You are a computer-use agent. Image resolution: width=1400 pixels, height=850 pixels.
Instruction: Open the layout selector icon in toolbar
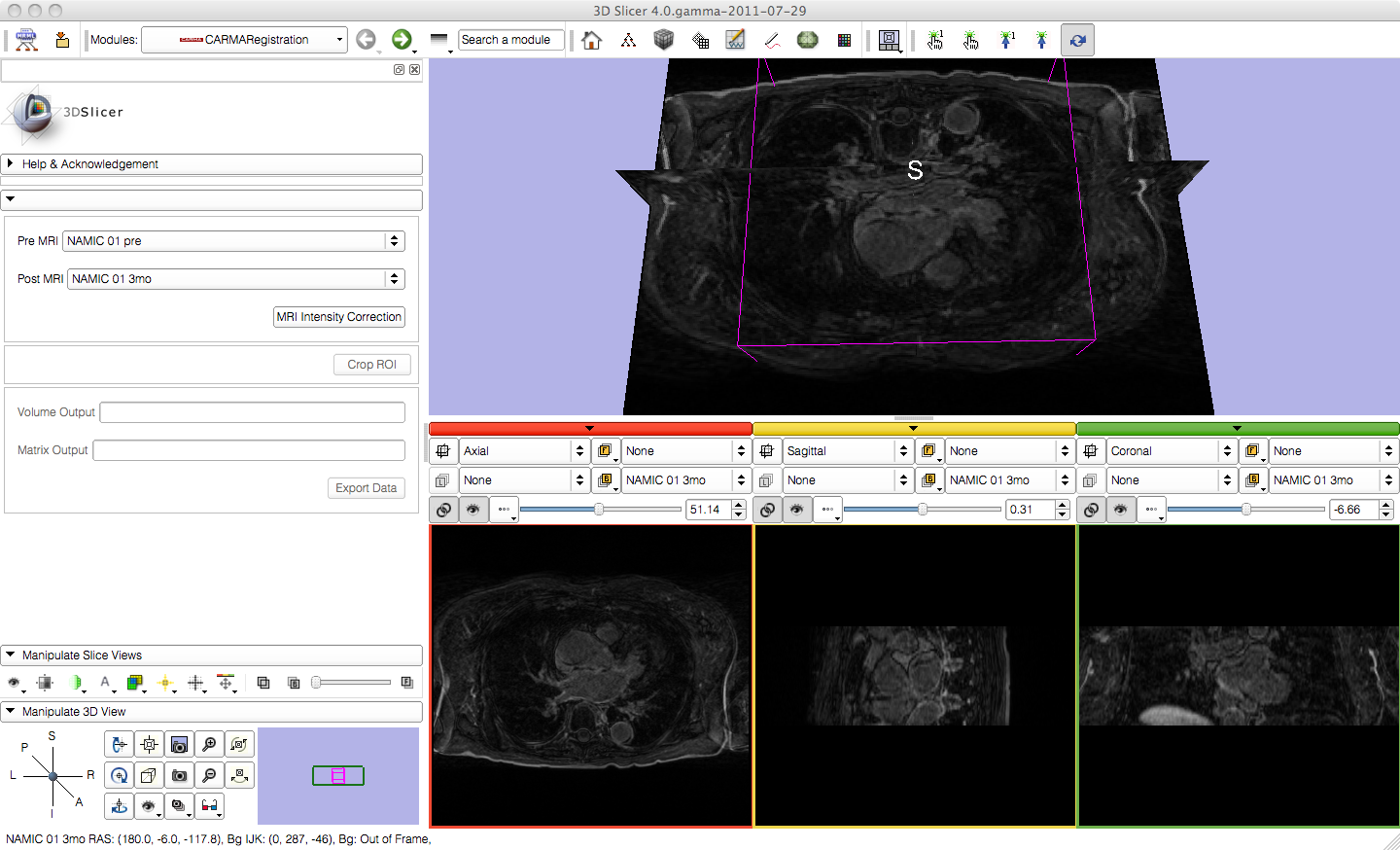pyautogui.click(x=889, y=40)
